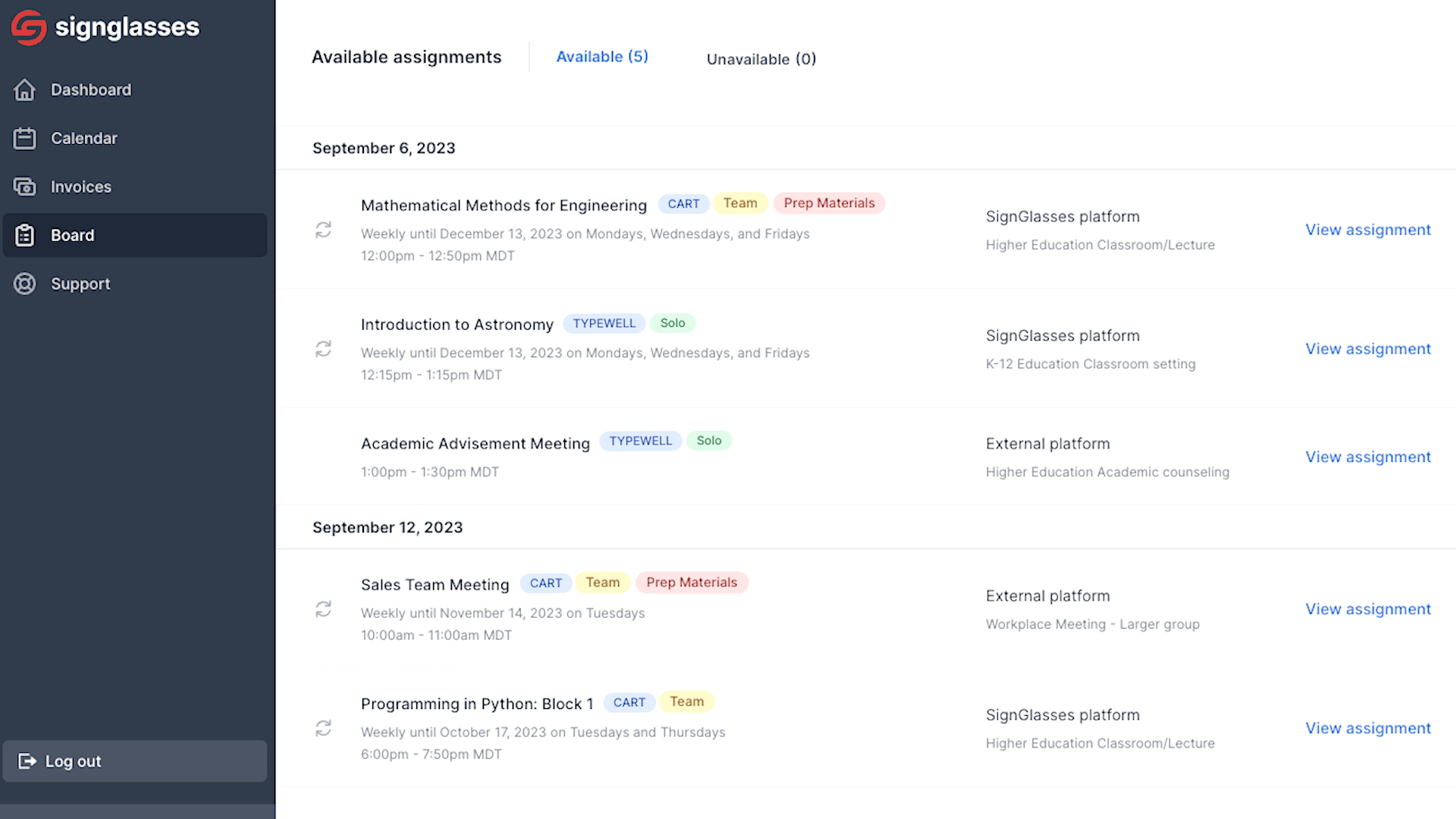
Task: Click 'Workplace Meeting - Larger group' text
Action: tap(1093, 624)
